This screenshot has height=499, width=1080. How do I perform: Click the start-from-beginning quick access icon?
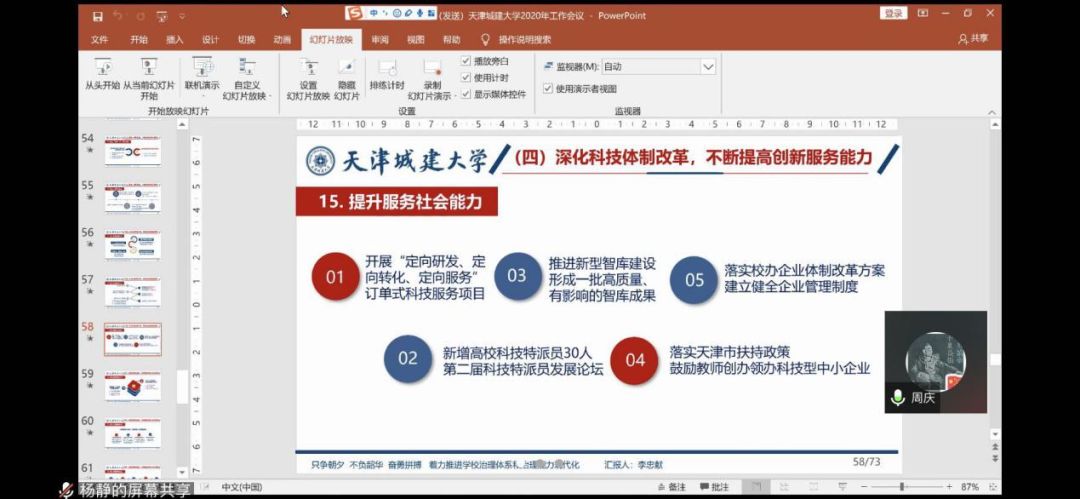(162, 16)
